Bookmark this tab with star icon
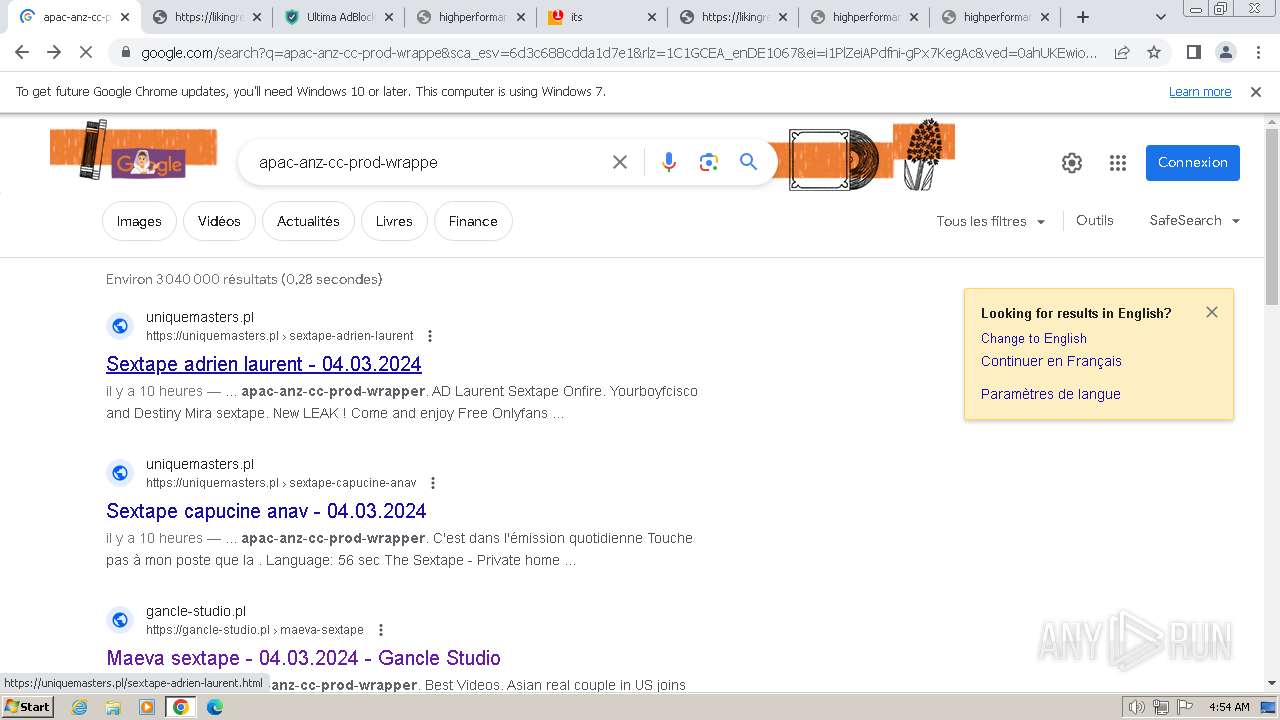1280x720 pixels. coord(1154,53)
